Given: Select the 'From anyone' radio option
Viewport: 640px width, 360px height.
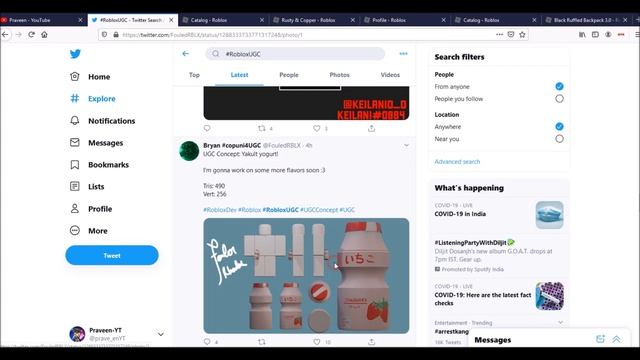Looking at the screenshot, I should coord(559,86).
